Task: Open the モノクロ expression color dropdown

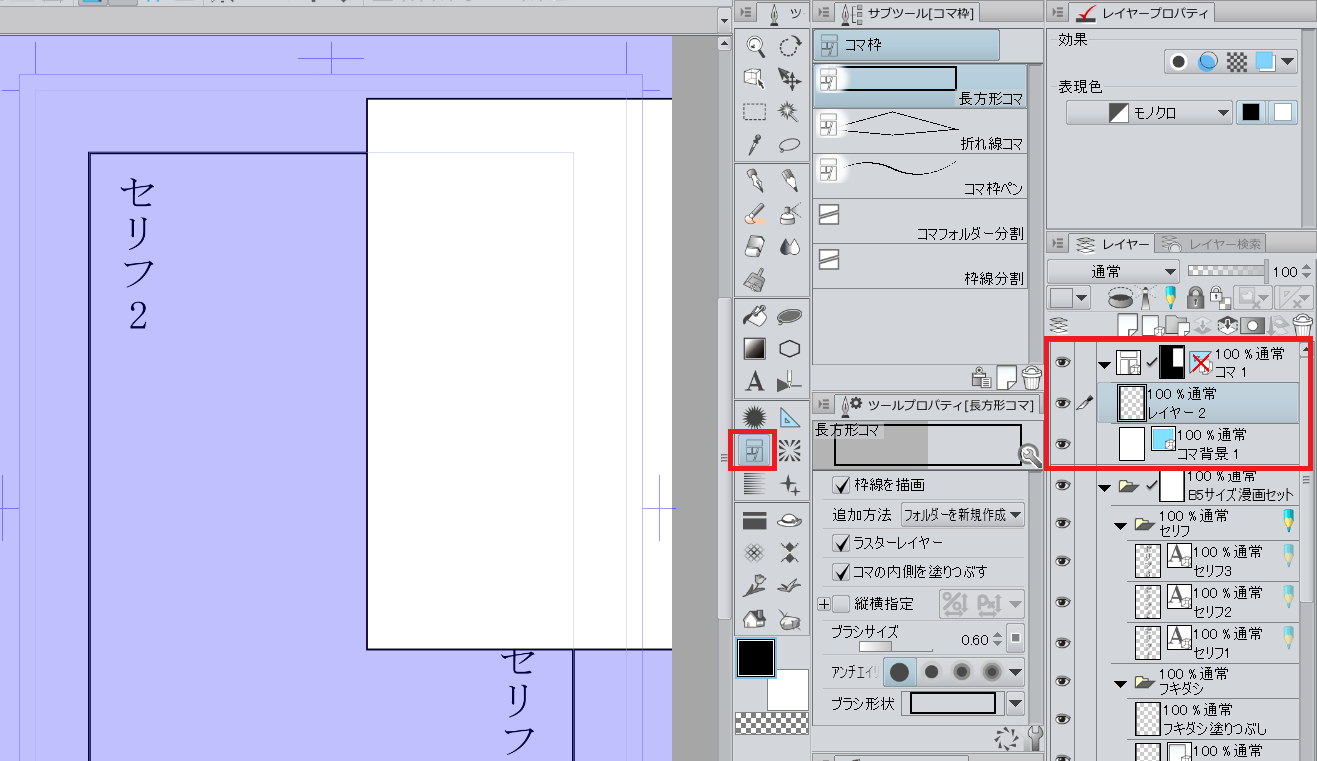Action: (1149, 113)
